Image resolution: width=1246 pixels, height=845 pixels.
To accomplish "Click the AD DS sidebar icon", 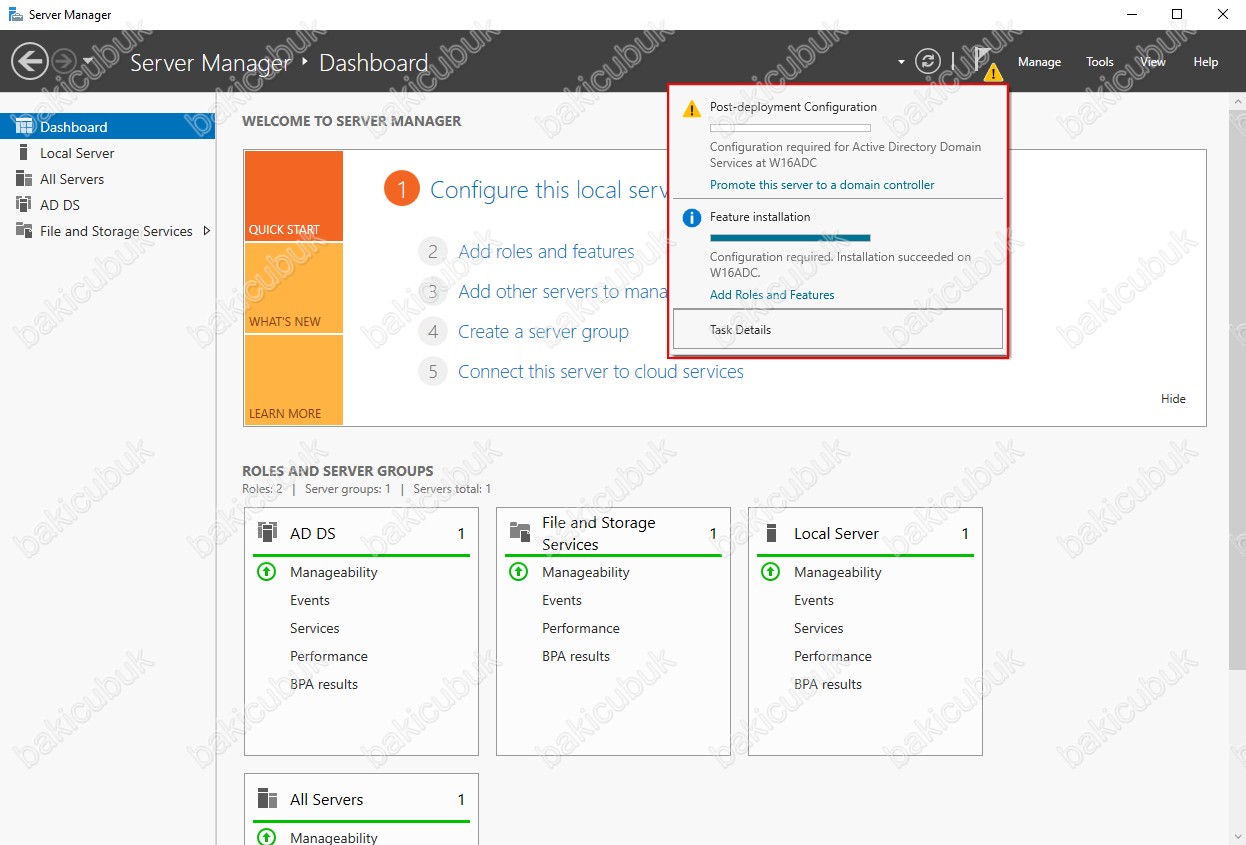I will coord(24,204).
